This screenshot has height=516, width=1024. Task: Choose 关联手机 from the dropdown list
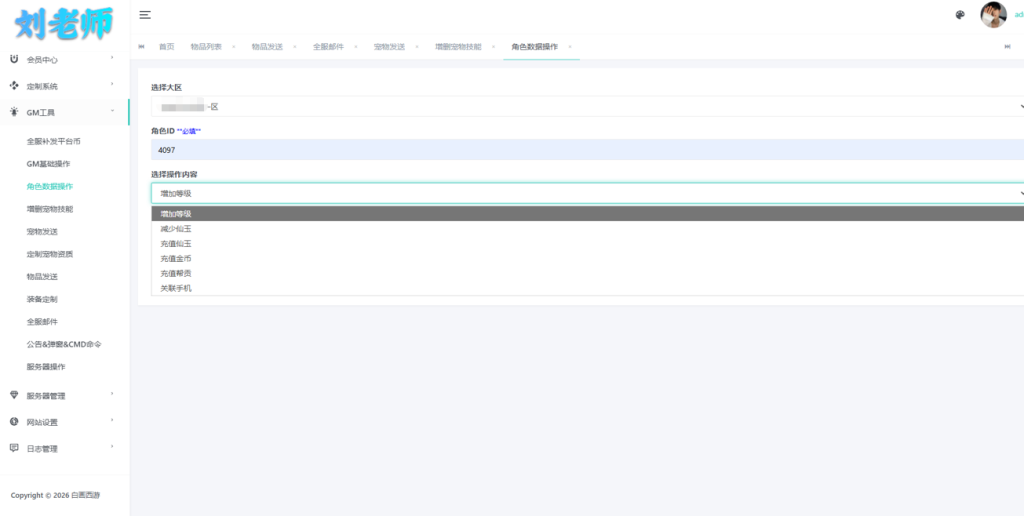point(587,288)
